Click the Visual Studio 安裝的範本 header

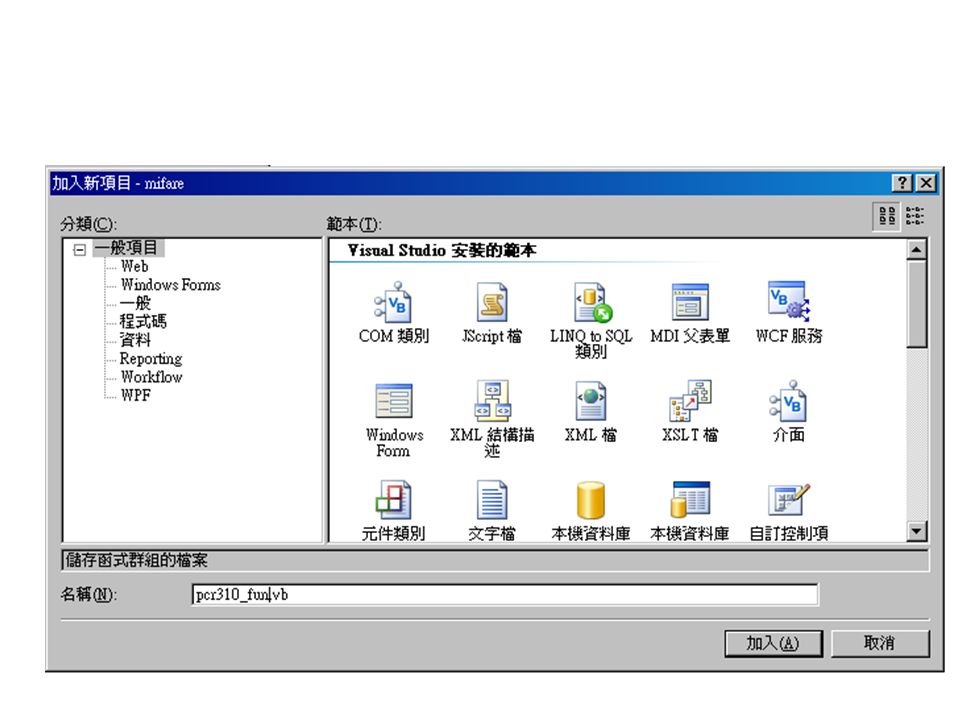click(442, 250)
